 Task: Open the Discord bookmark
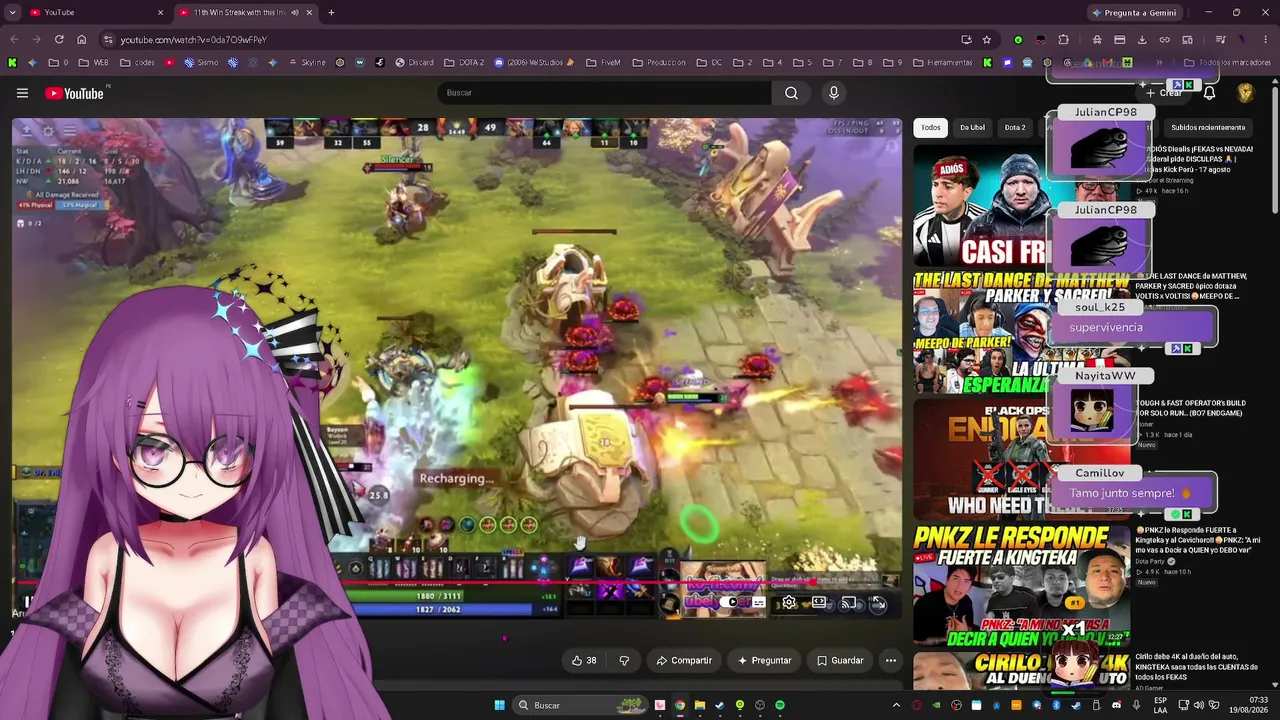pos(414,62)
